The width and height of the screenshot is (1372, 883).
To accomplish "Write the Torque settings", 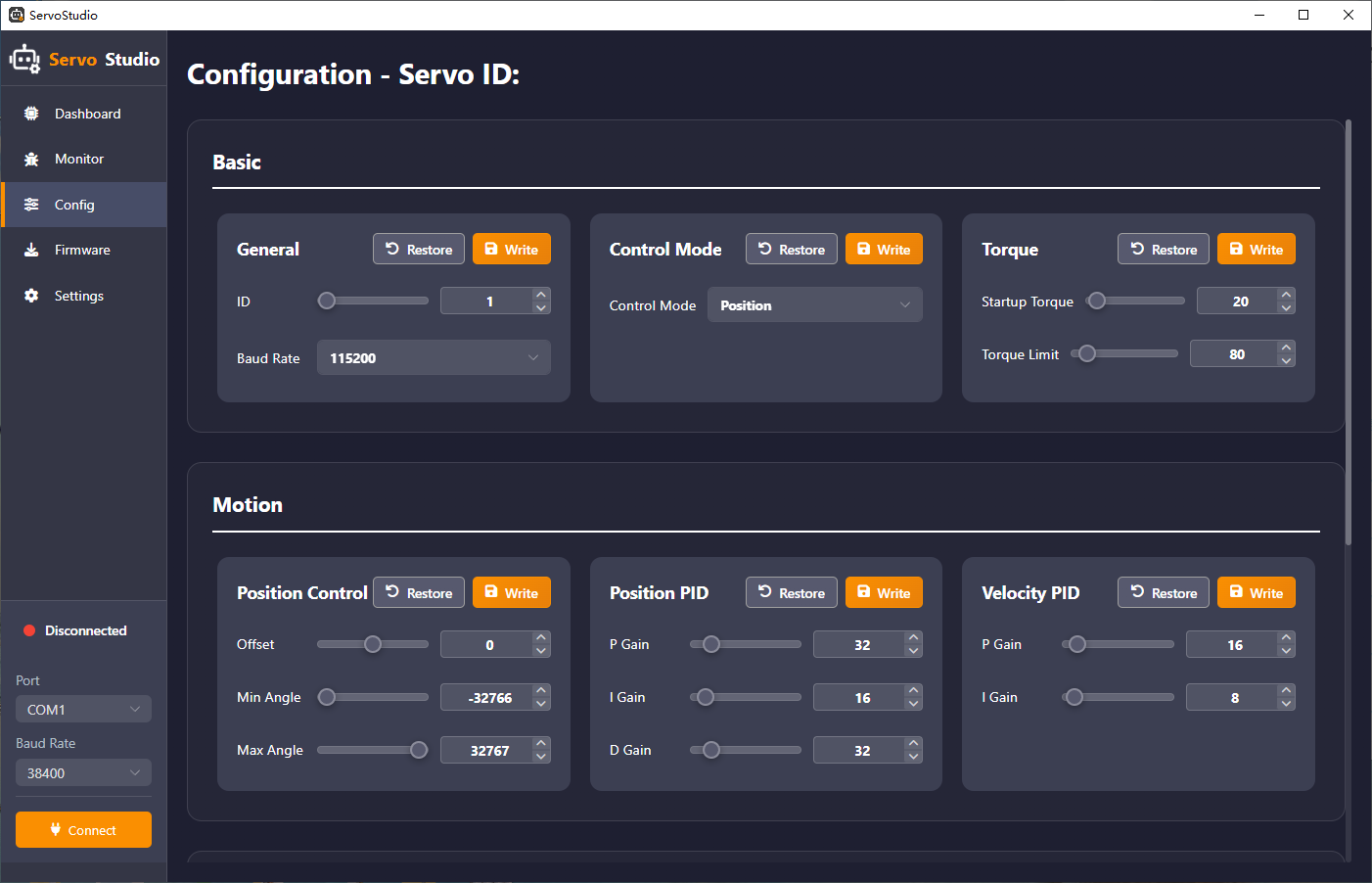I will coord(1257,249).
